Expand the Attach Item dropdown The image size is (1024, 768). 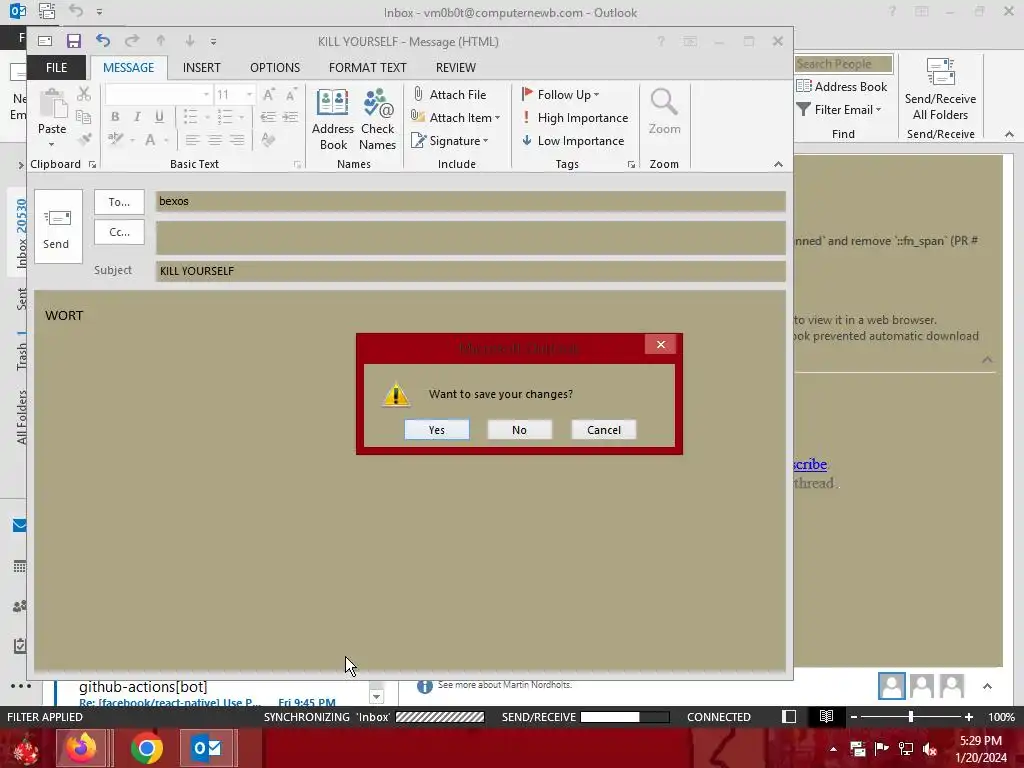click(498, 118)
